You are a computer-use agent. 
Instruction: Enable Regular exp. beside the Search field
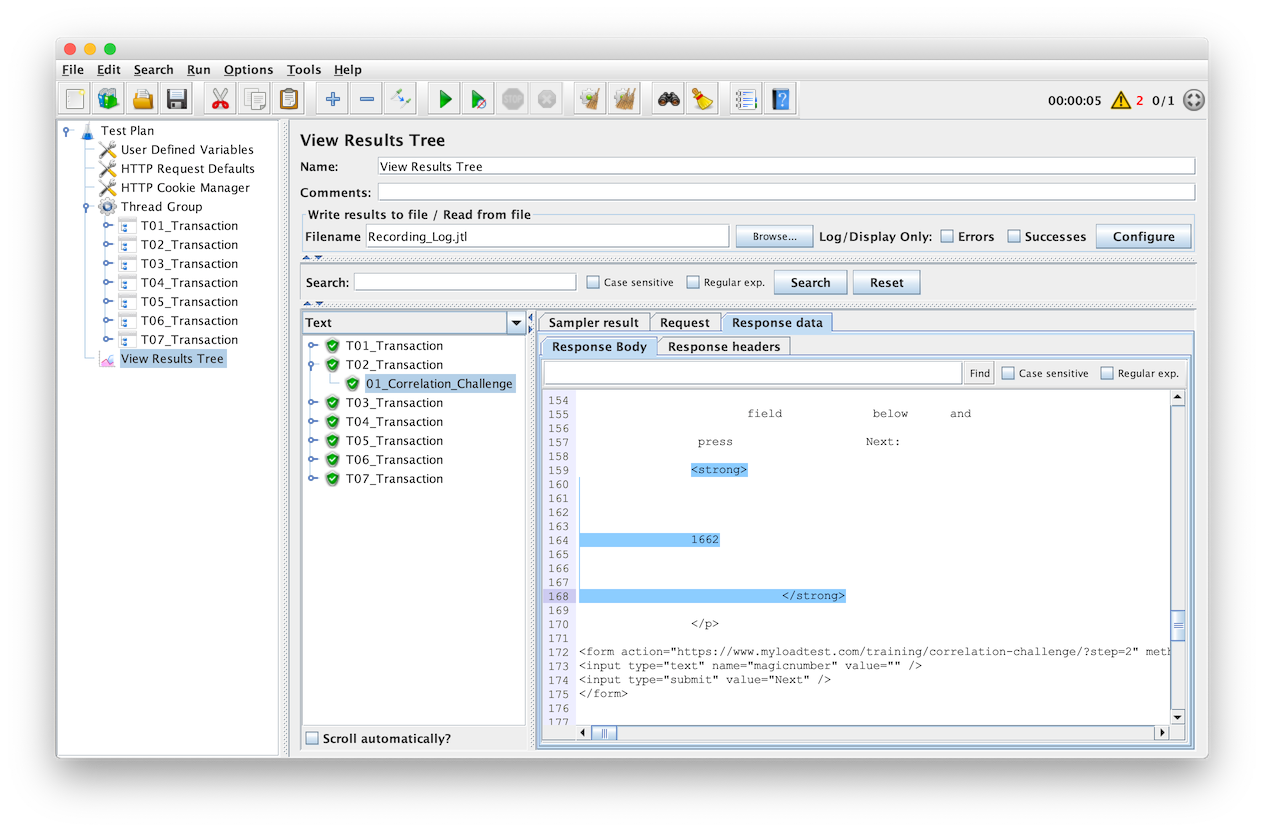[x=693, y=283]
